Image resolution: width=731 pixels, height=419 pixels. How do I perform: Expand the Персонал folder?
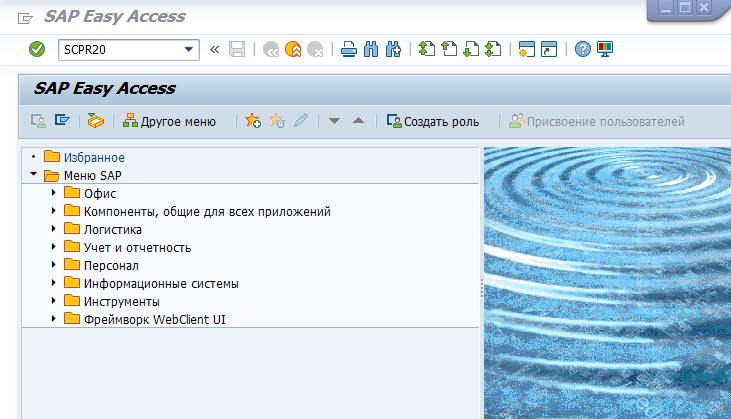pos(53,265)
